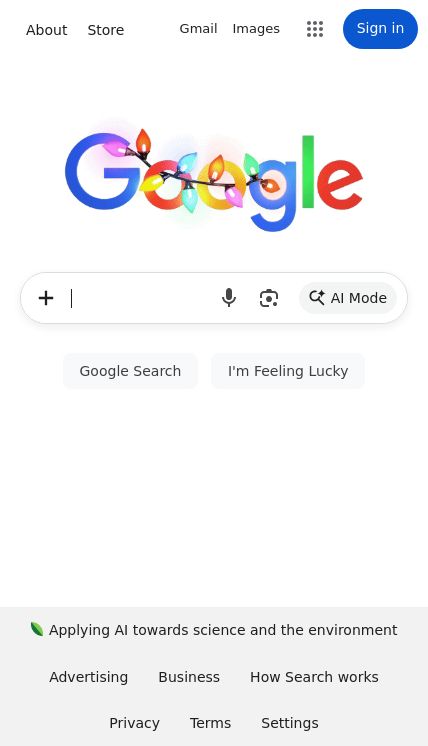428x746 pixels.
Task: Click the Google Search button
Action: 130,371
